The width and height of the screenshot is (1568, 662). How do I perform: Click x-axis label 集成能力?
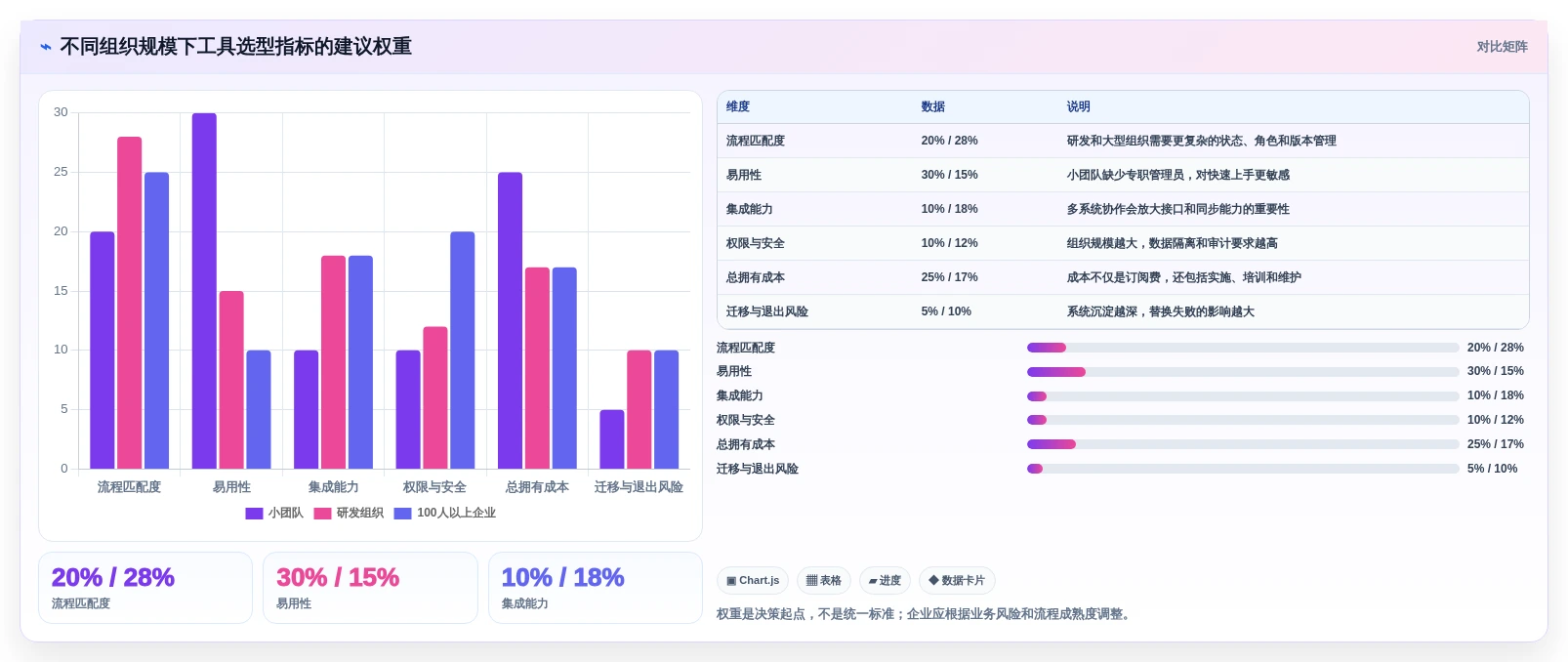[x=333, y=487]
